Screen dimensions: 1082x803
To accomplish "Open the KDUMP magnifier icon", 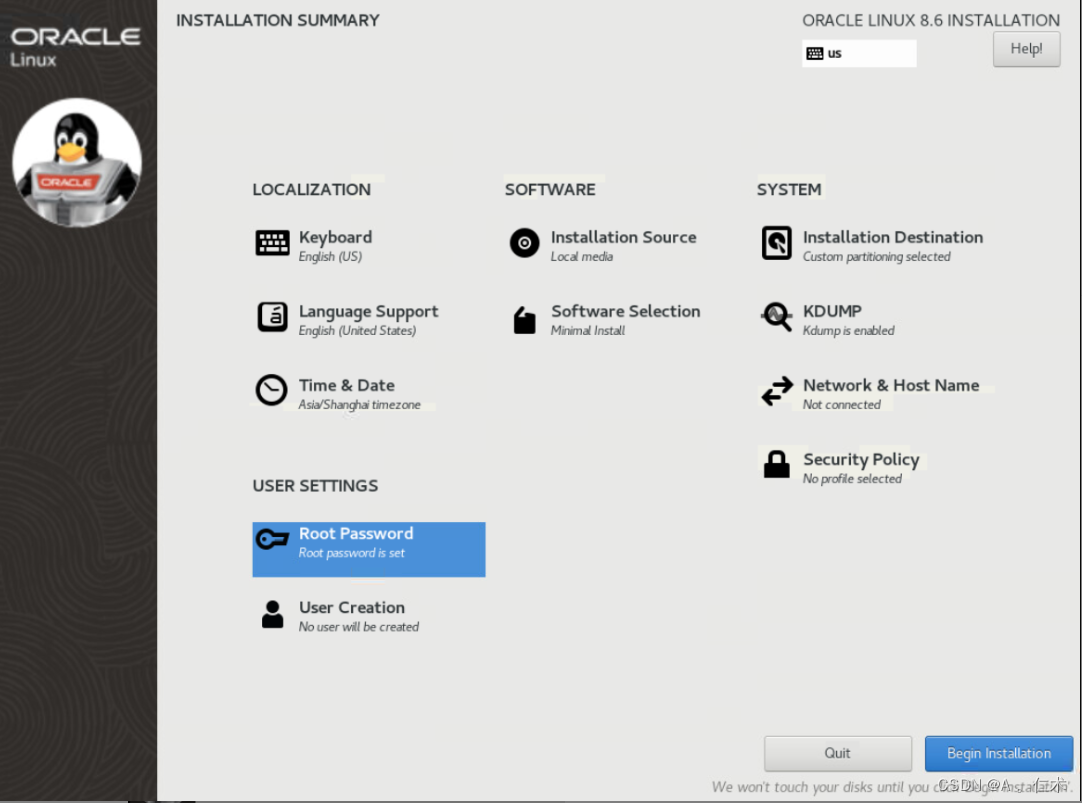I will pos(776,317).
